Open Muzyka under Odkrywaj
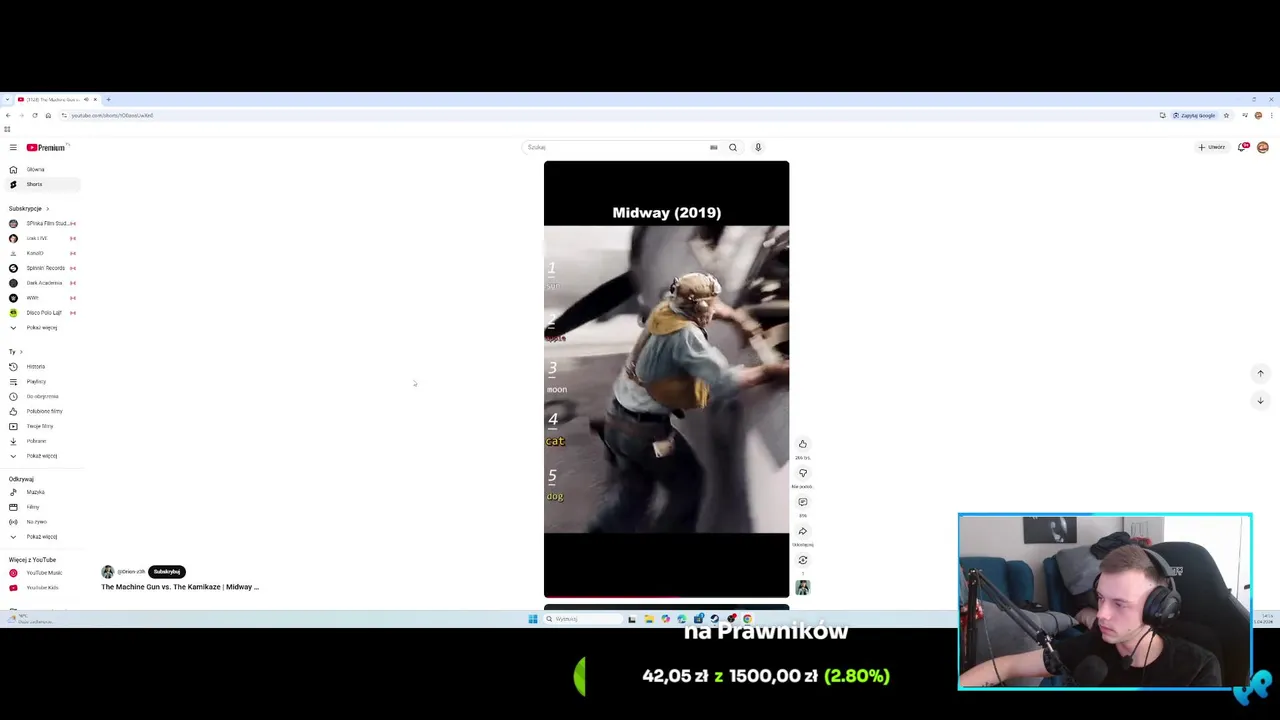The width and height of the screenshot is (1280, 720). [x=40, y=492]
